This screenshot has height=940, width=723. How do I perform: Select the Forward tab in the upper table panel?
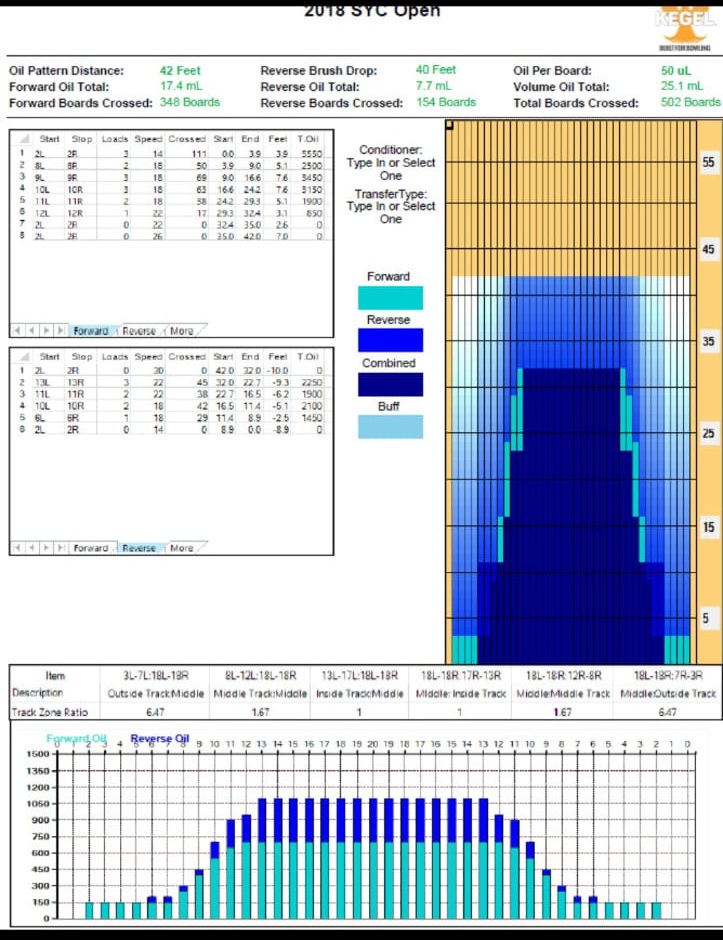pyautogui.click(x=91, y=331)
